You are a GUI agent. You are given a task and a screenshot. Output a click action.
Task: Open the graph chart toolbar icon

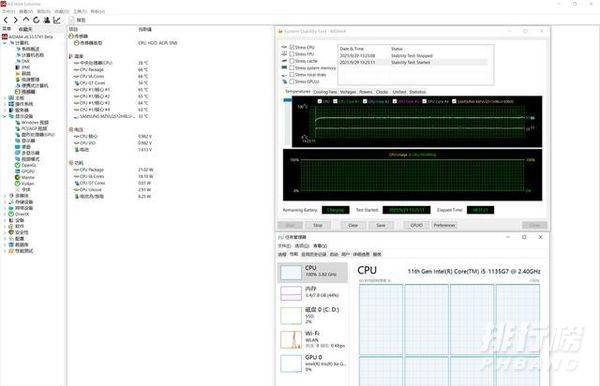(x=57, y=20)
